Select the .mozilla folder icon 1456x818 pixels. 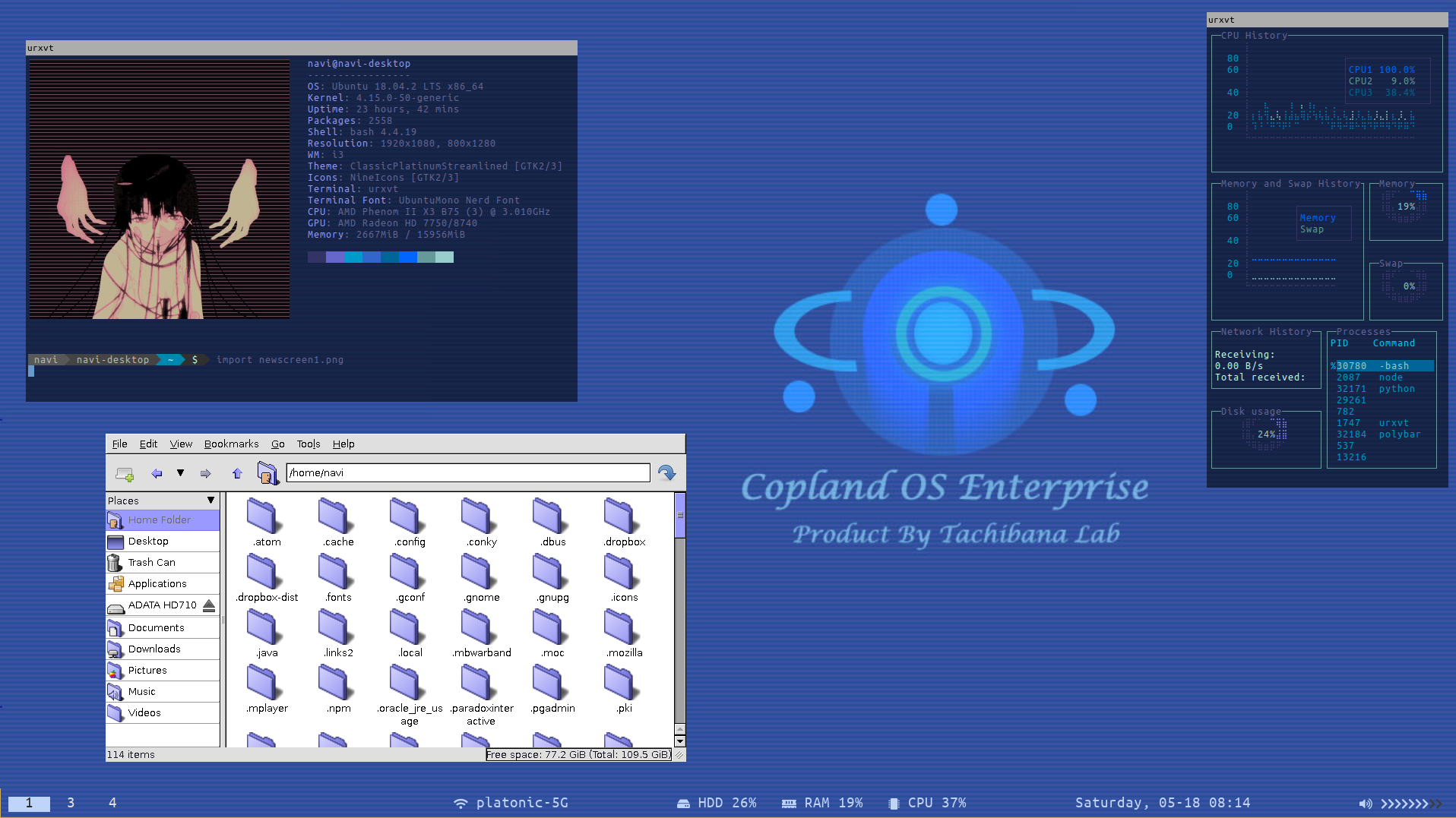tap(622, 627)
